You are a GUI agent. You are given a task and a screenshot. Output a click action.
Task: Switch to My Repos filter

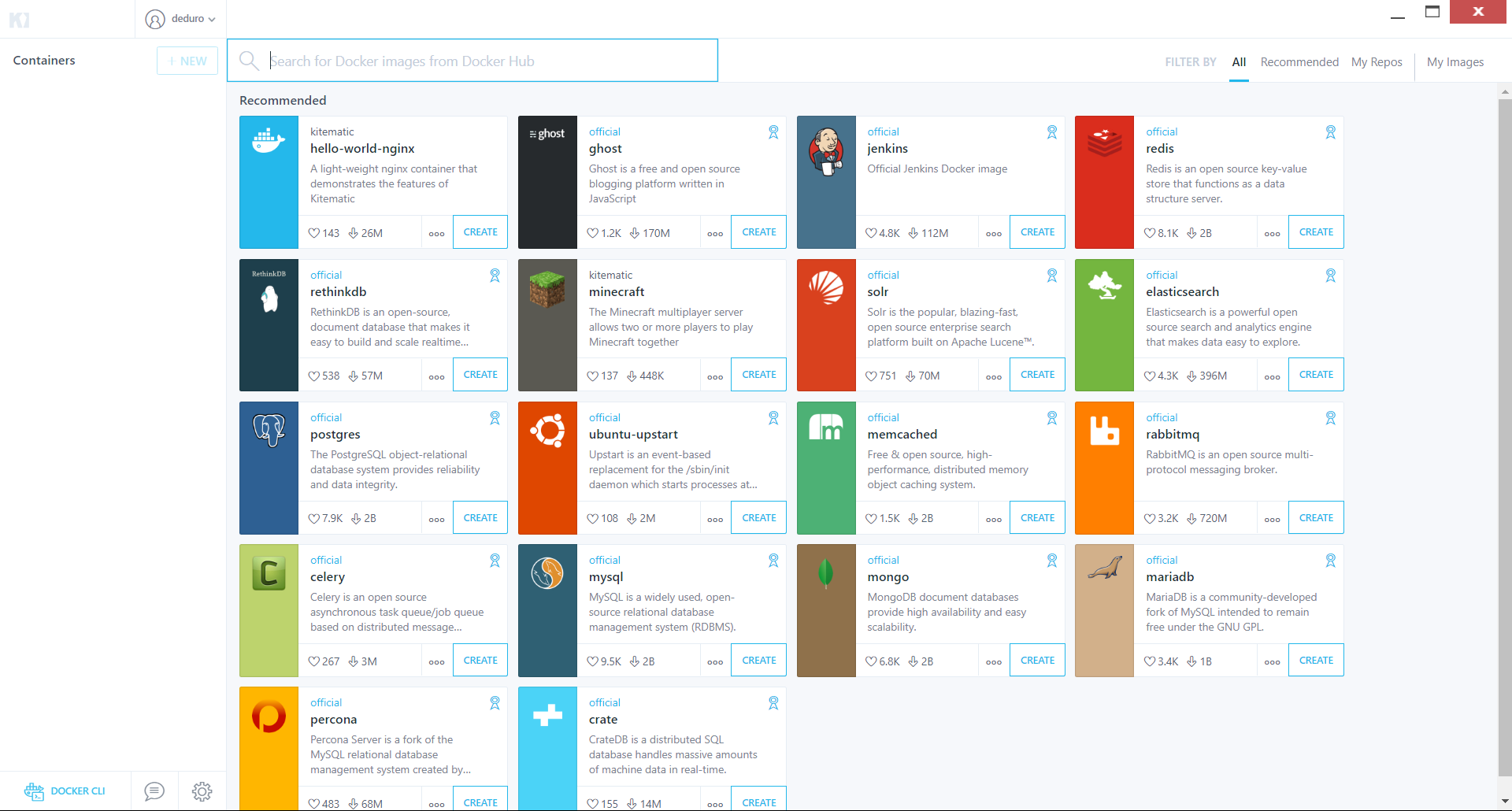[1377, 62]
